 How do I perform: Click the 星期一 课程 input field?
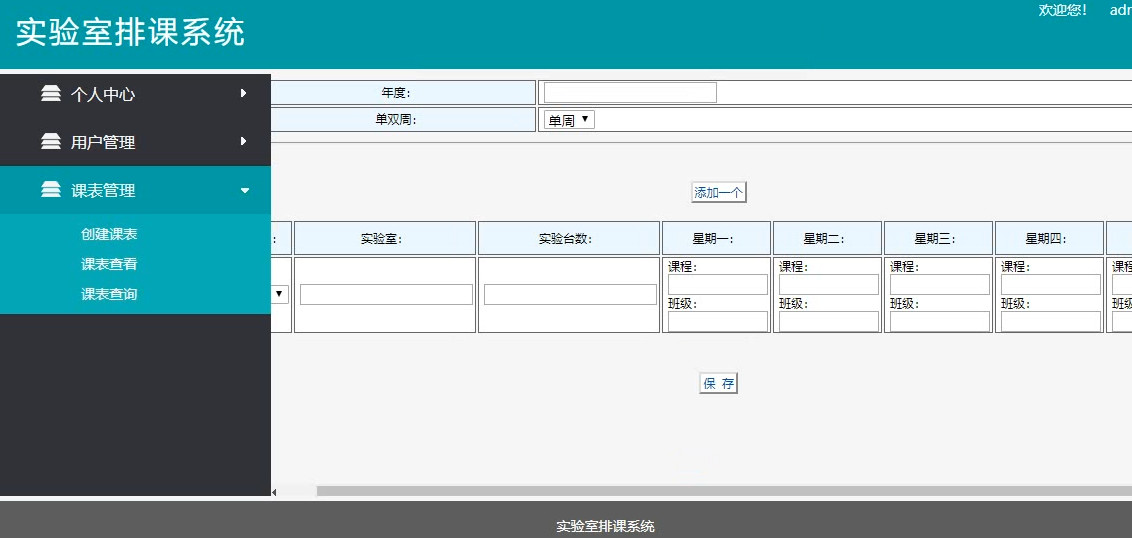tap(718, 285)
